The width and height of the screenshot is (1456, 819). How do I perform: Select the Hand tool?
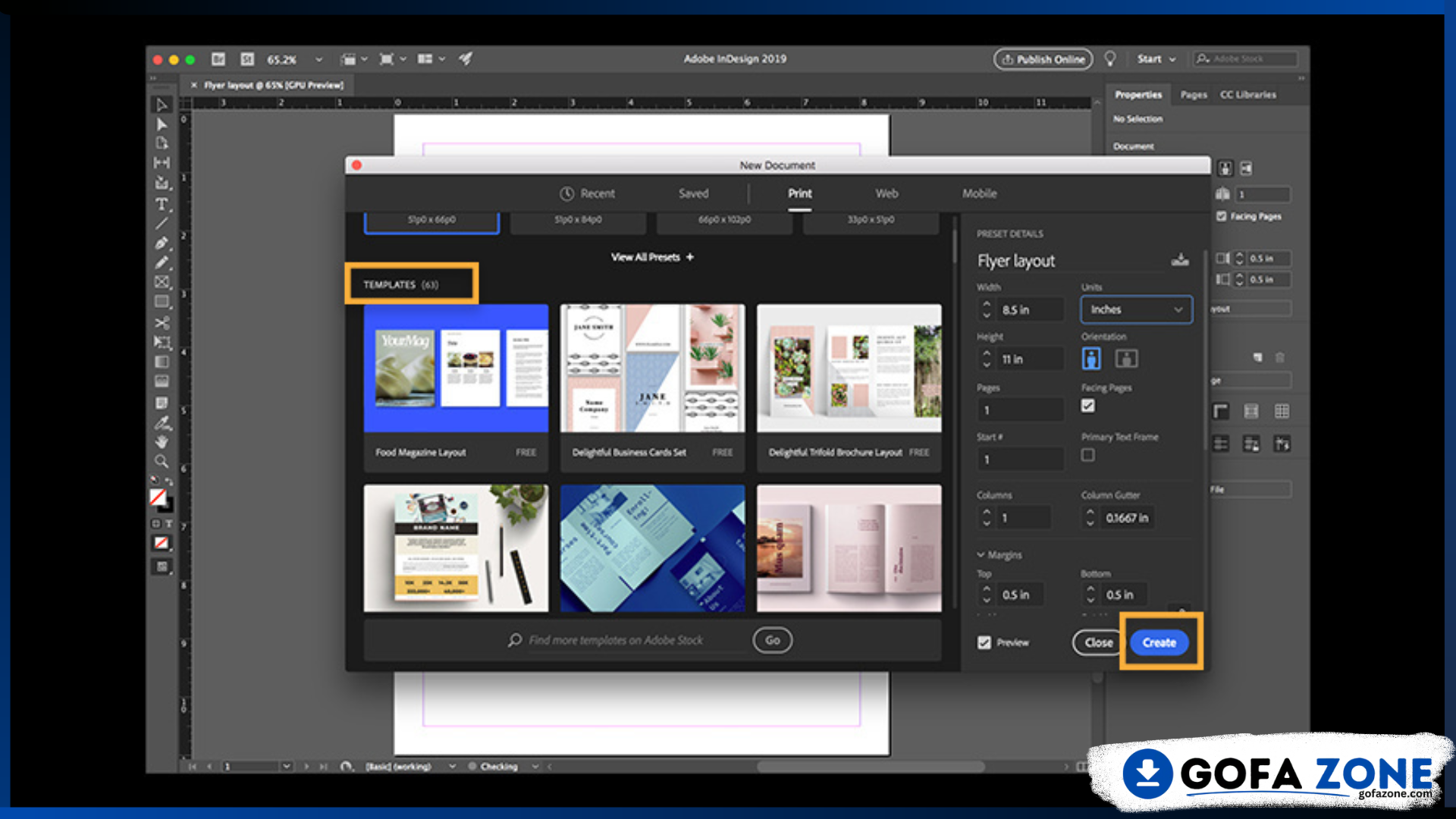pyautogui.click(x=162, y=441)
